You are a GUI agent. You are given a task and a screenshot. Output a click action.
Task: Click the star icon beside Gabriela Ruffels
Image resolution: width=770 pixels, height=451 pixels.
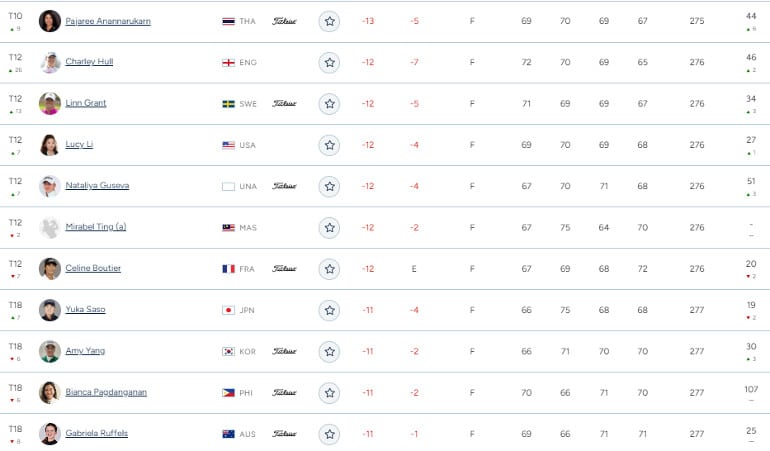coord(329,434)
